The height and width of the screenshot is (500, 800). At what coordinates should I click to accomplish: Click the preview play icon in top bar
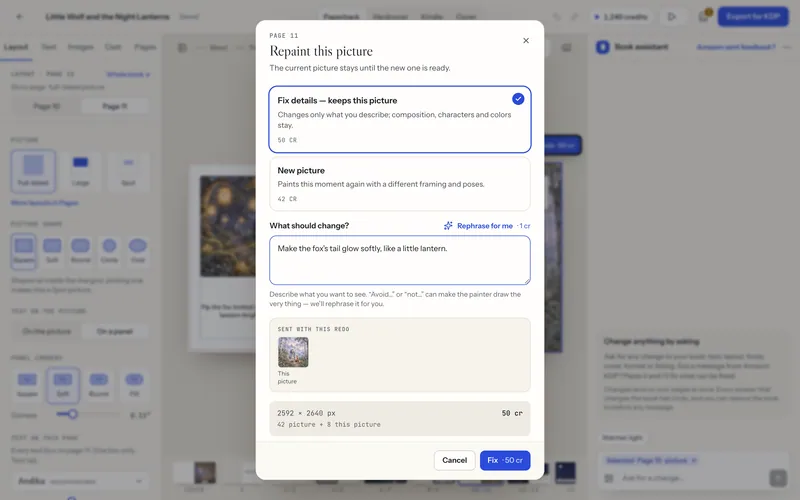tap(672, 17)
